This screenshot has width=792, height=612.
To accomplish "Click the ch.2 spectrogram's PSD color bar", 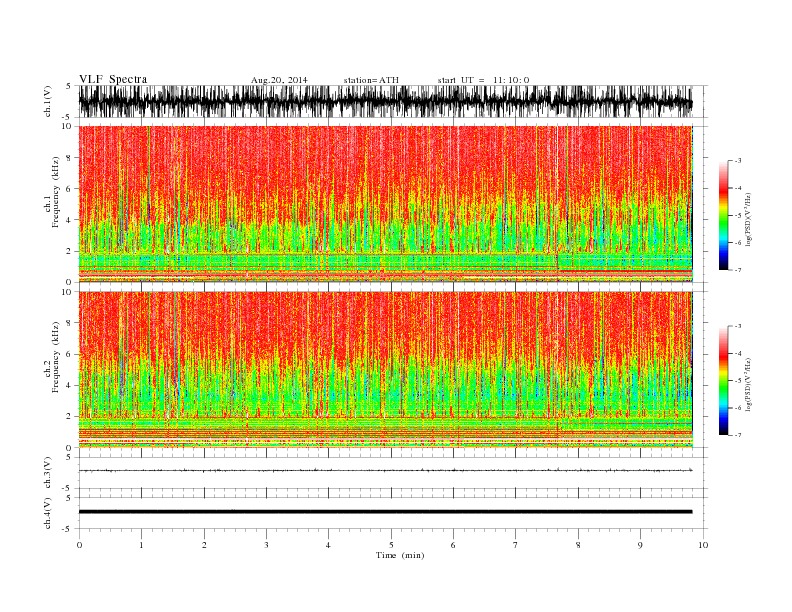I will click(x=723, y=381).
